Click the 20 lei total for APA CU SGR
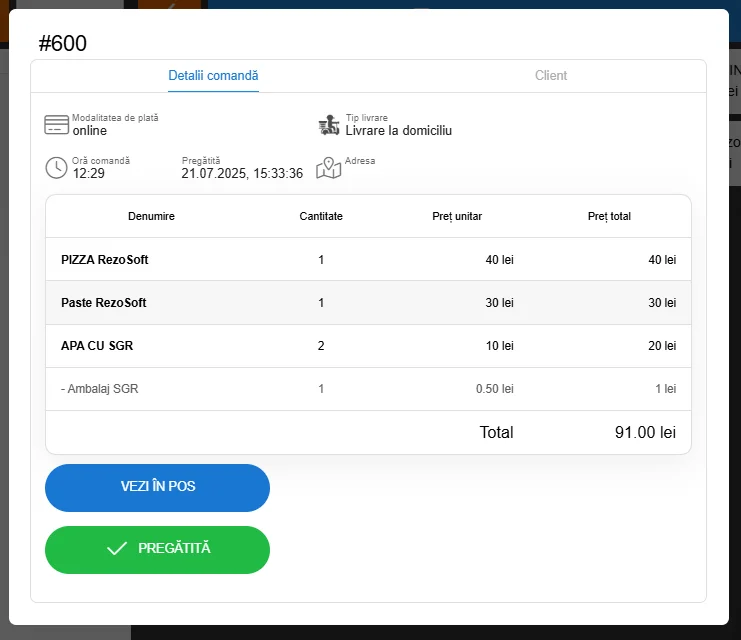741x640 pixels. [x=662, y=346]
